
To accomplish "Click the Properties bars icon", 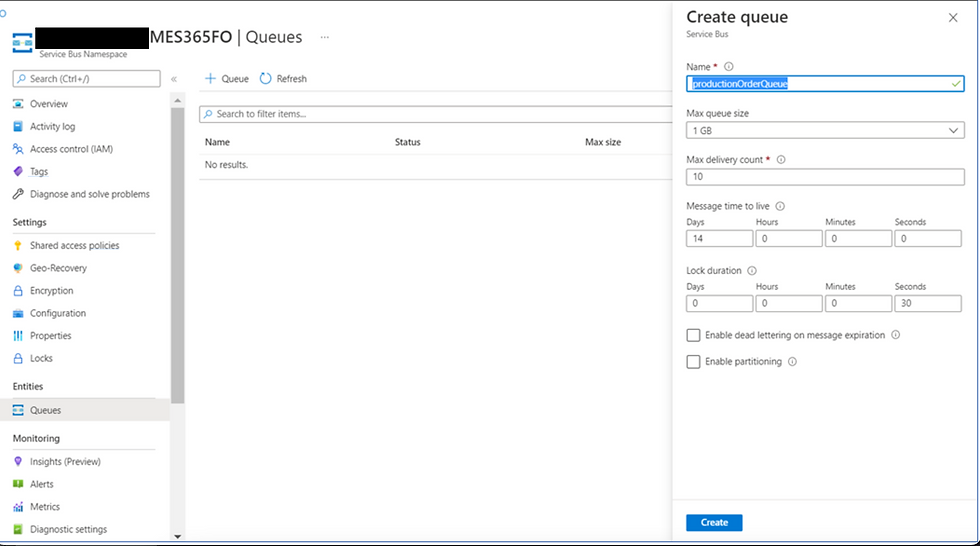I will [18, 335].
